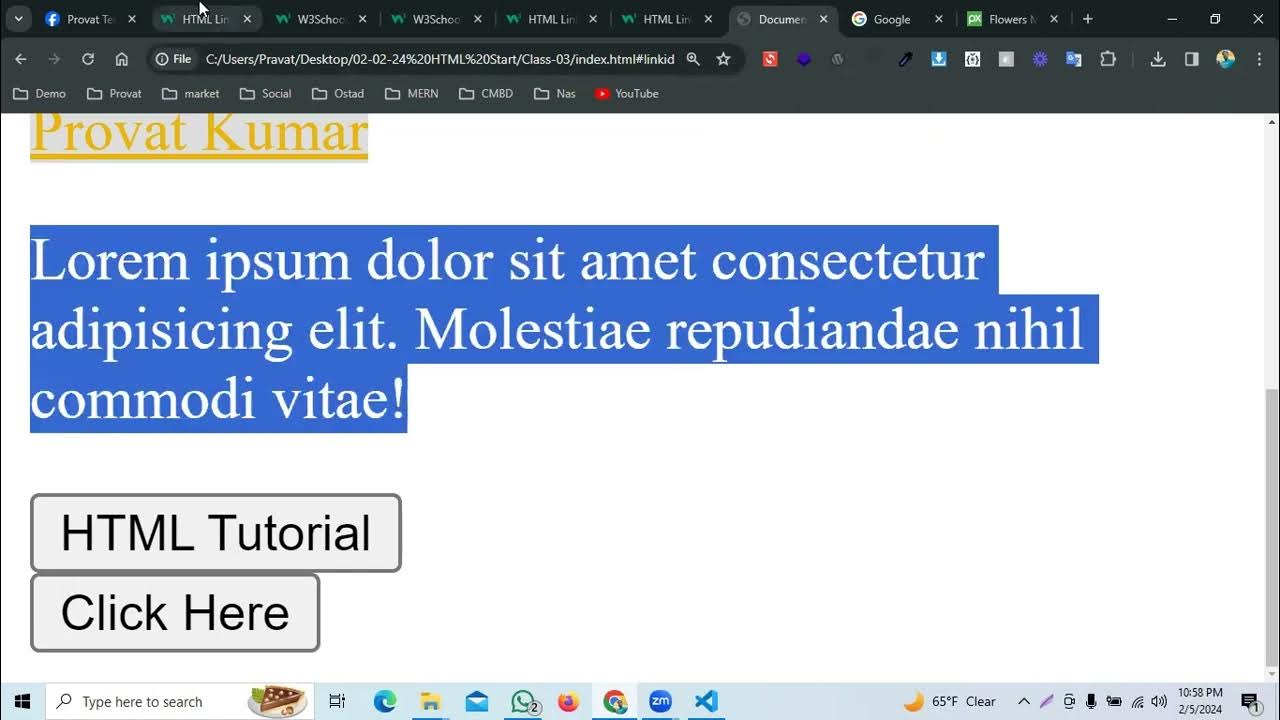
Task: Open the market bookmarks folder
Action: [x=191, y=93]
